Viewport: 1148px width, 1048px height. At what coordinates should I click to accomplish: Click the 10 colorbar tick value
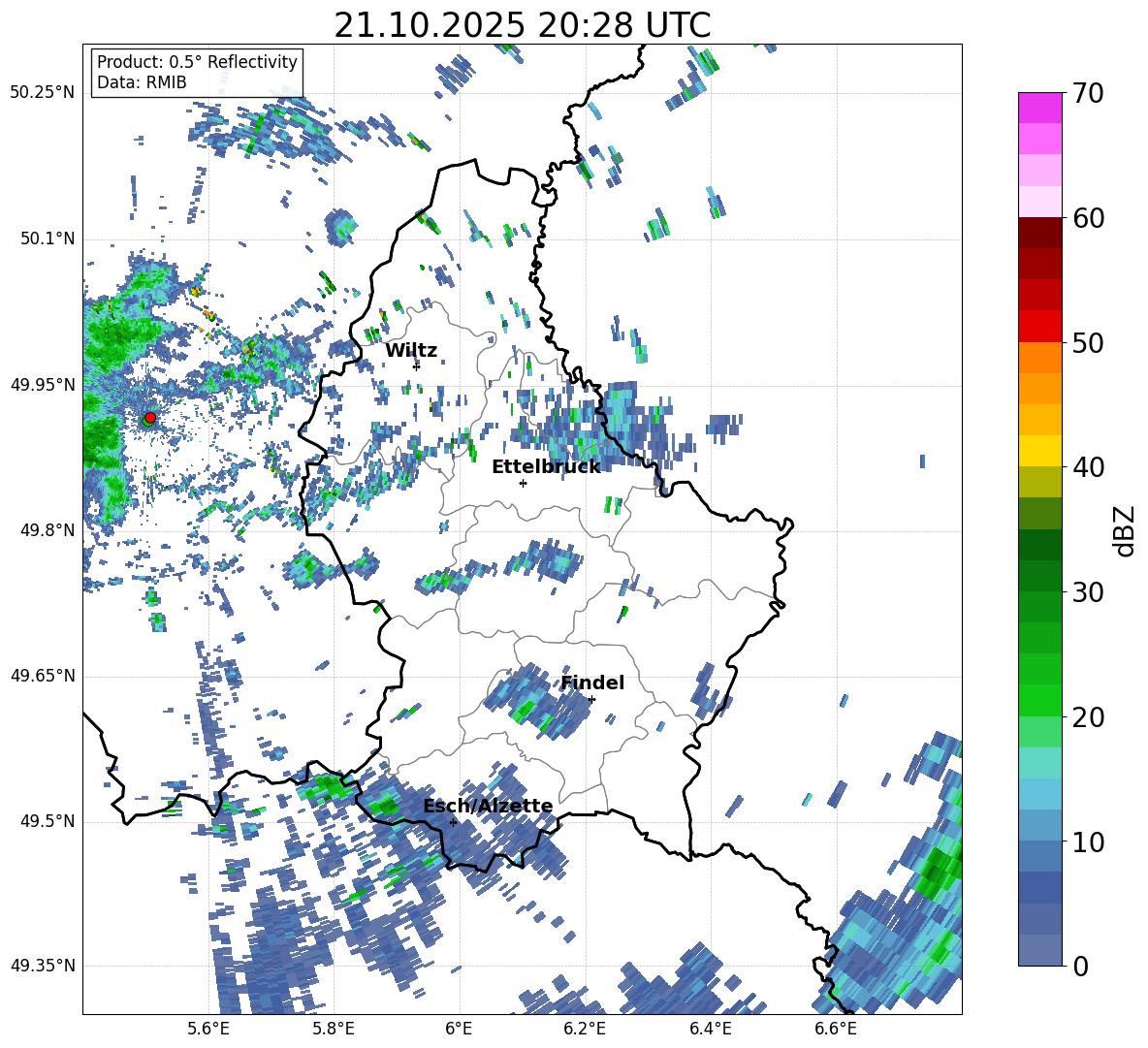pyautogui.click(x=1088, y=842)
